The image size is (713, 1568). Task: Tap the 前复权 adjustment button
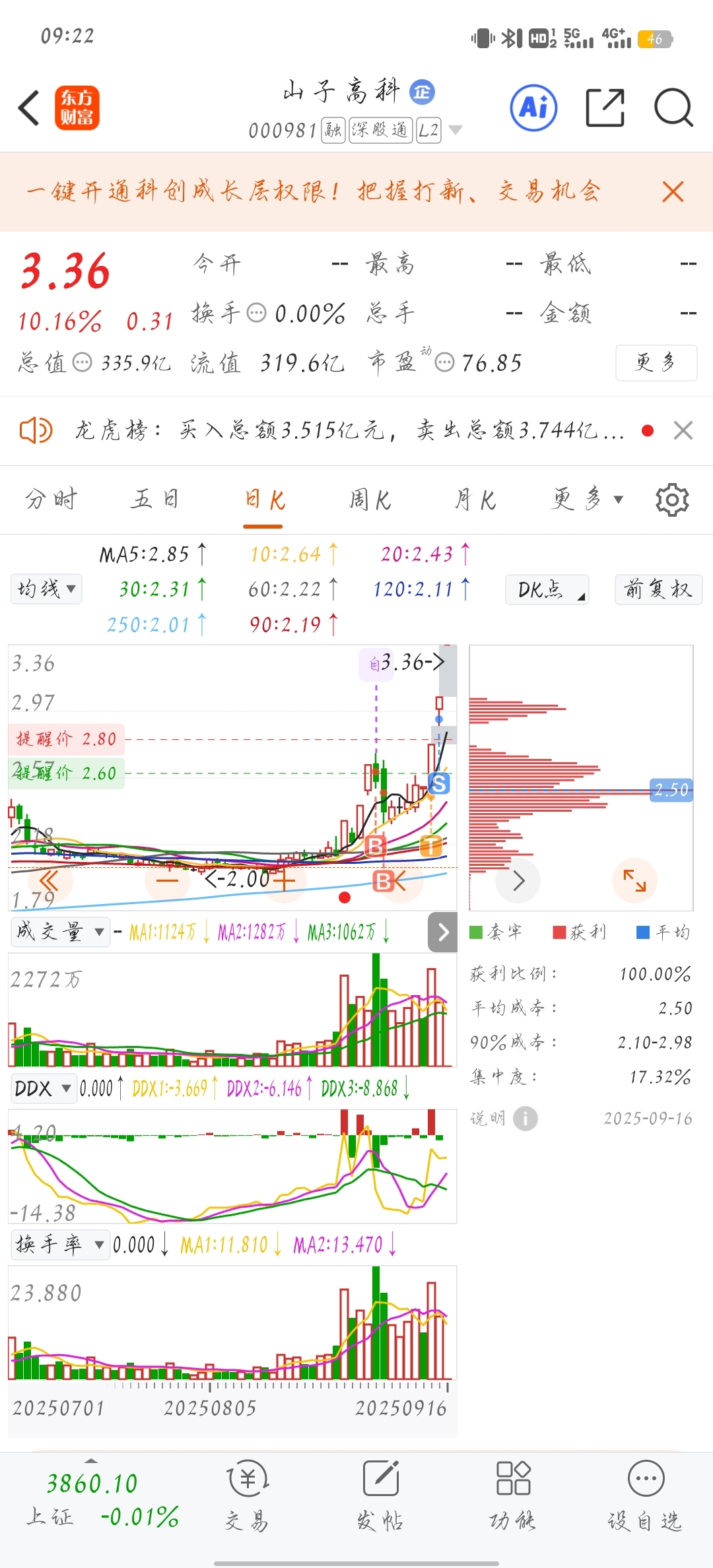click(658, 589)
